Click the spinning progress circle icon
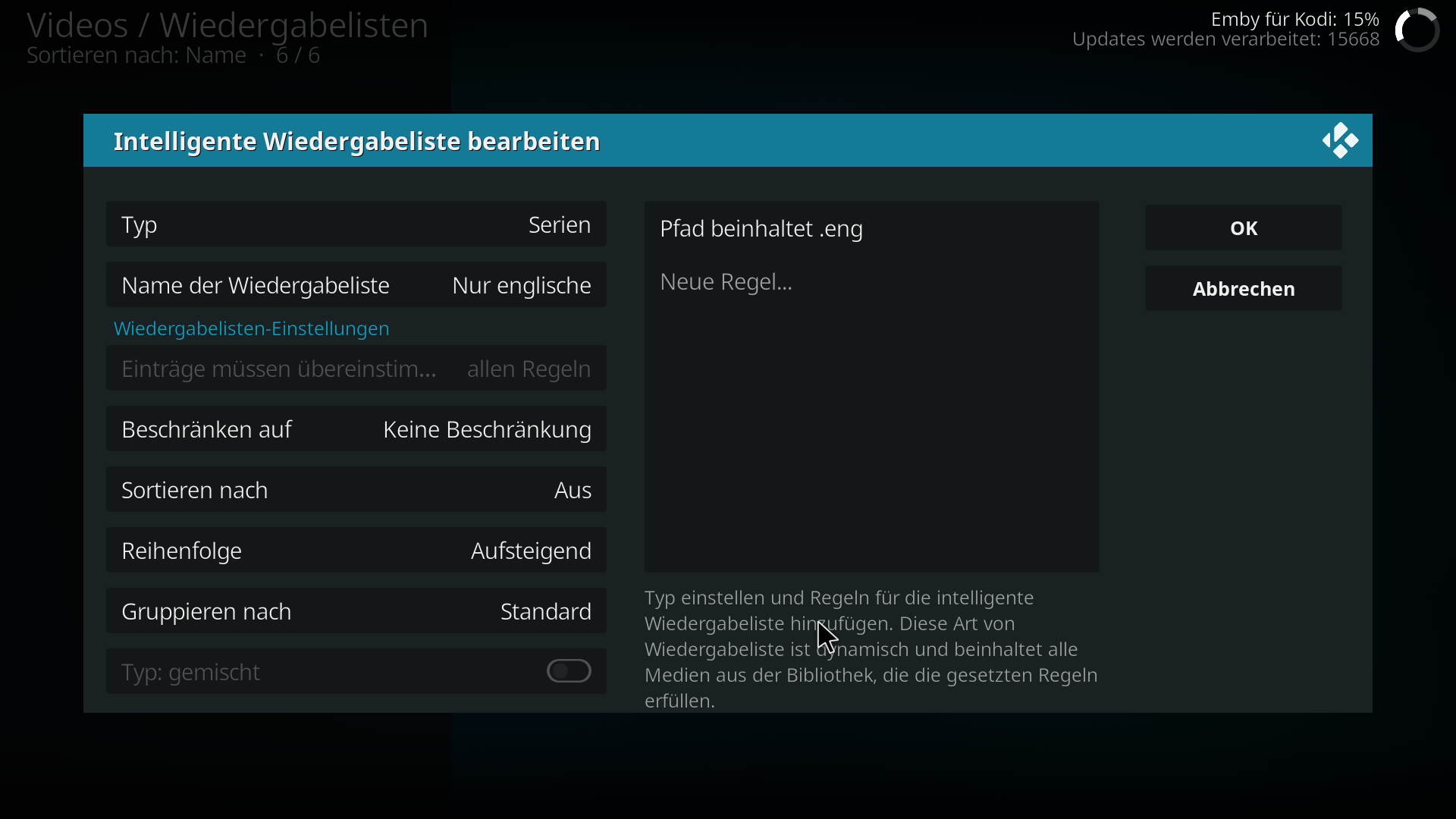The height and width of the screenshot is (819, 1456). pyautogui.click(x=1417, y=30)
